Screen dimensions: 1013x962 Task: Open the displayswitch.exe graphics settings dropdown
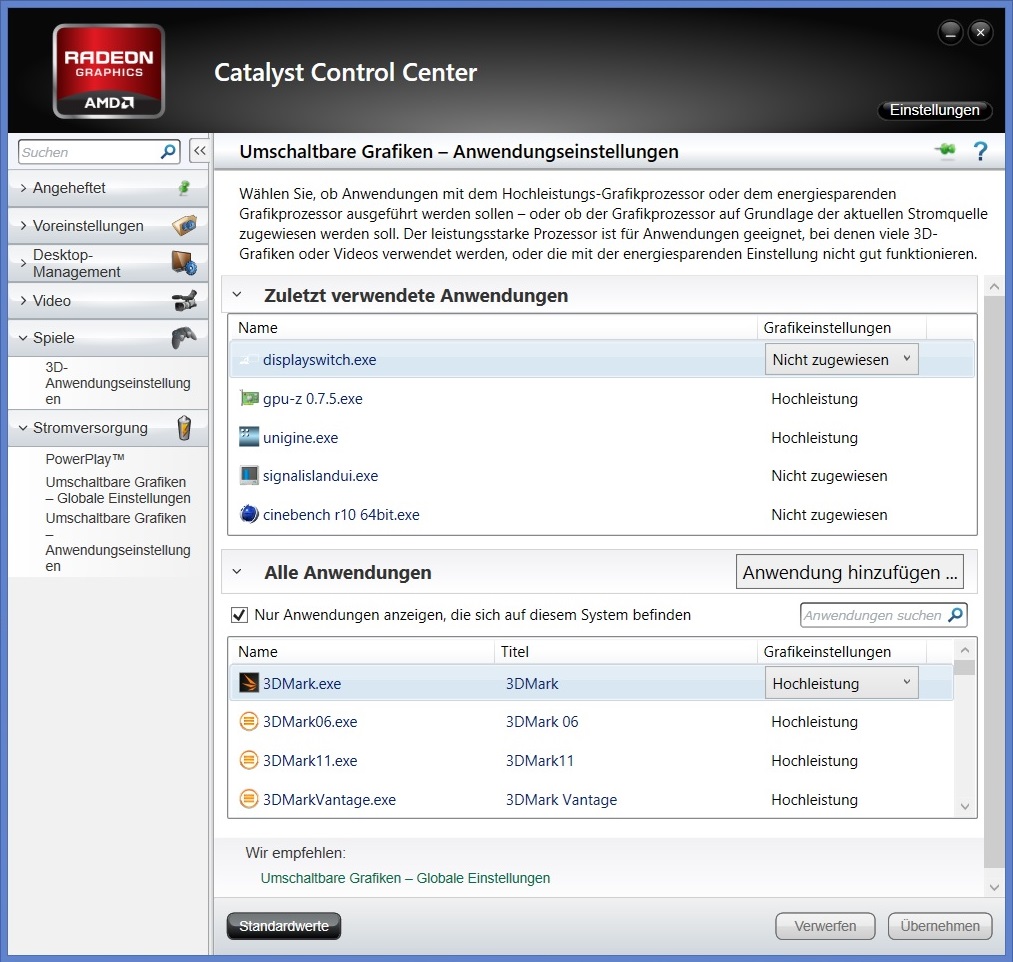tap(841, 359)
